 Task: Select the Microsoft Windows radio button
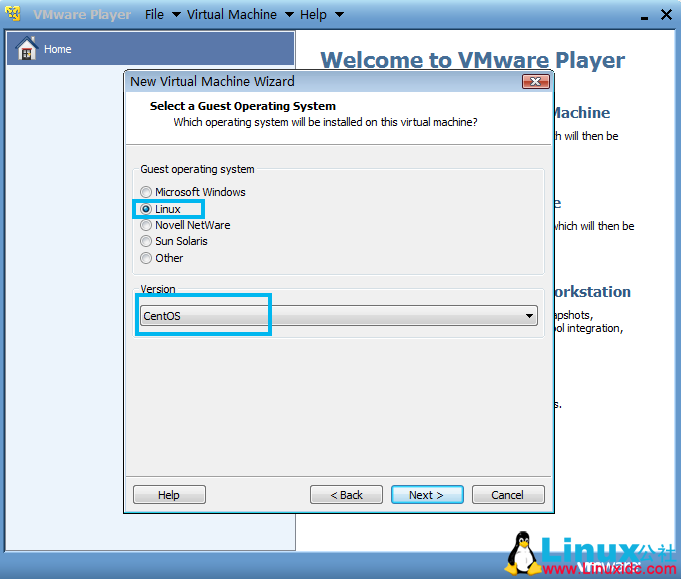pos(146,192)
